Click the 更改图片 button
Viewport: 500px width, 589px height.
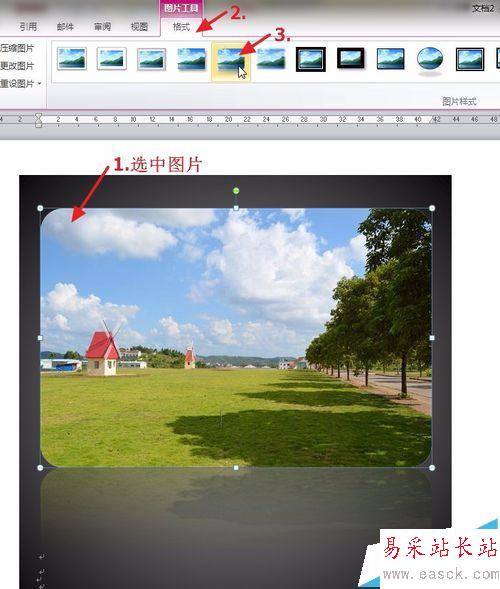pos(17,66)
